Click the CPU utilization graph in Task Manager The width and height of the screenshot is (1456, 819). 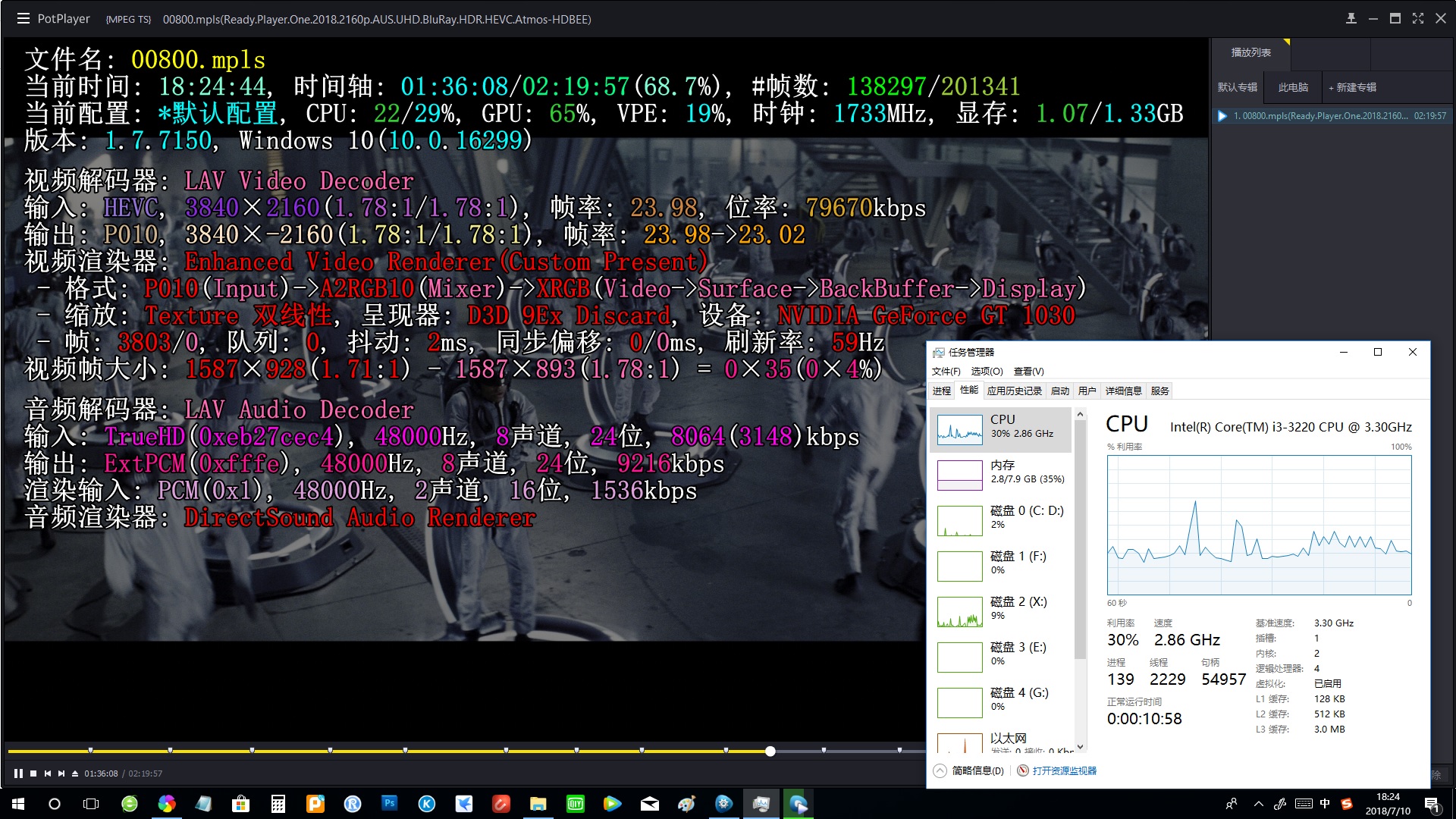click(1259, 525)
